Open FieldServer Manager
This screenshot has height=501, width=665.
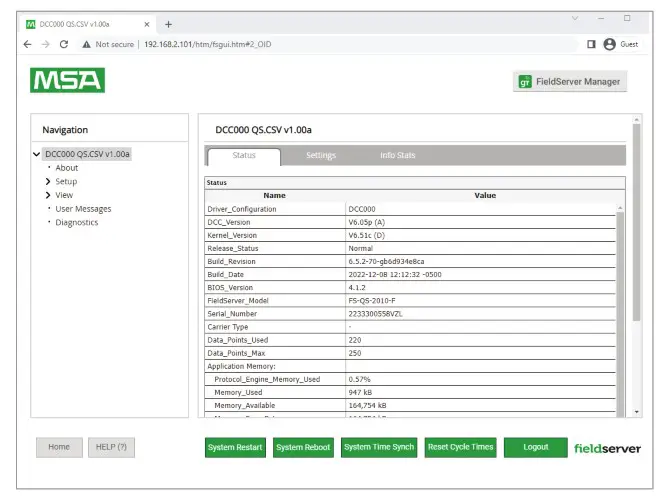(570, 82)
